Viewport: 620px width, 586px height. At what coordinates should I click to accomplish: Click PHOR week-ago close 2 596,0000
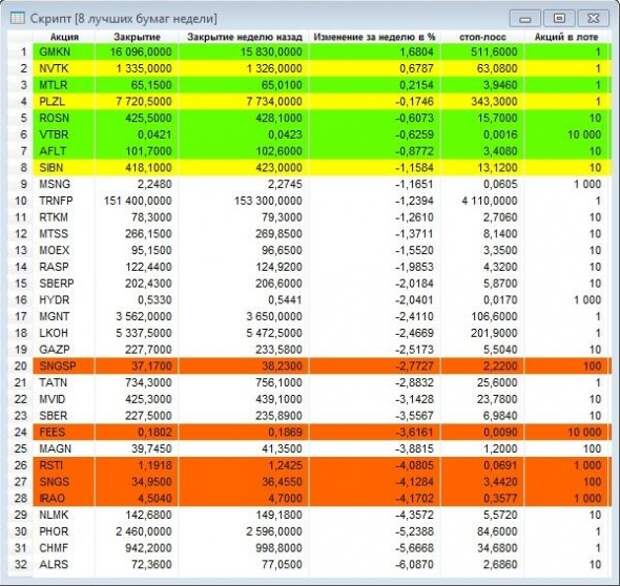coord(274,532)
